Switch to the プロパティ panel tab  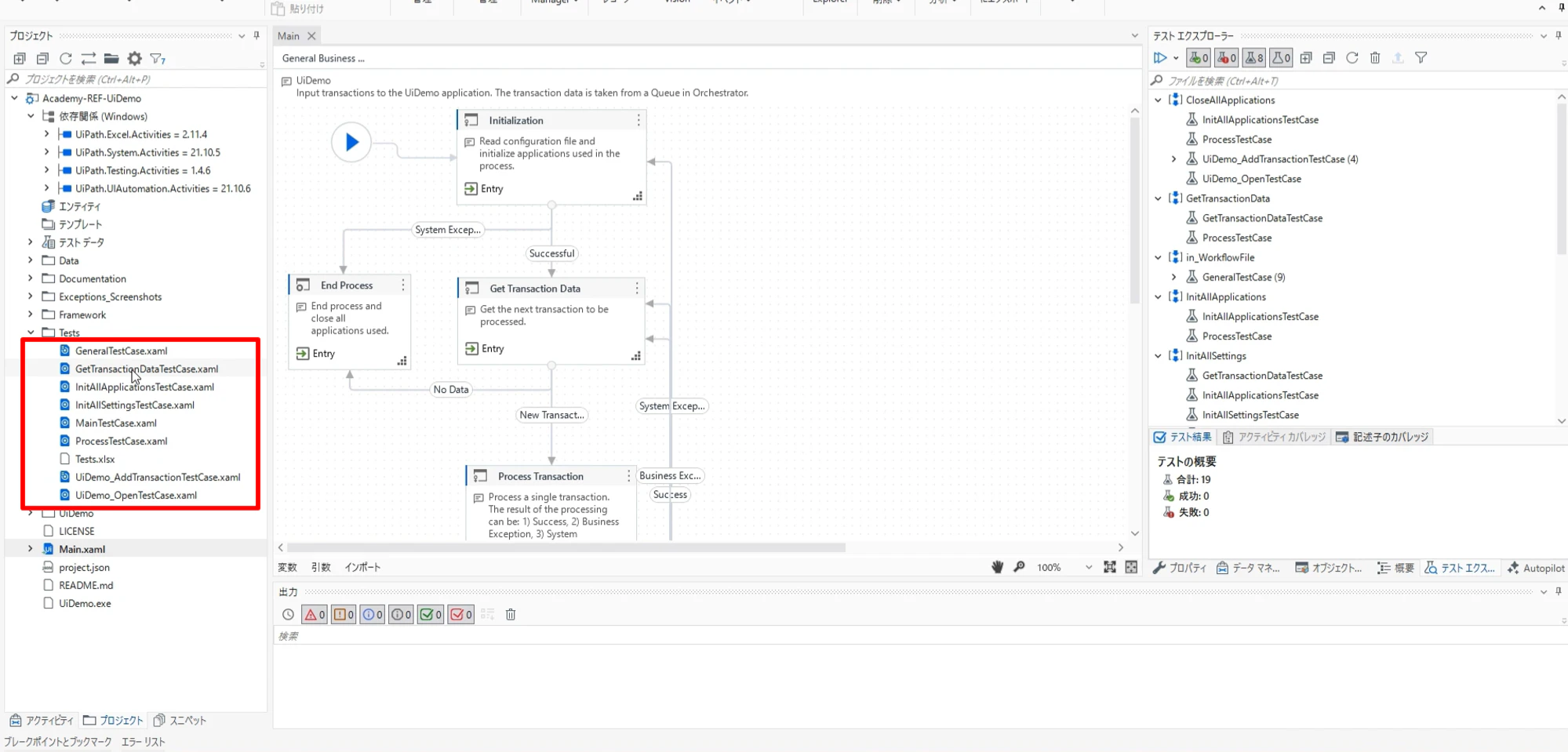[x=1180, y=568]
